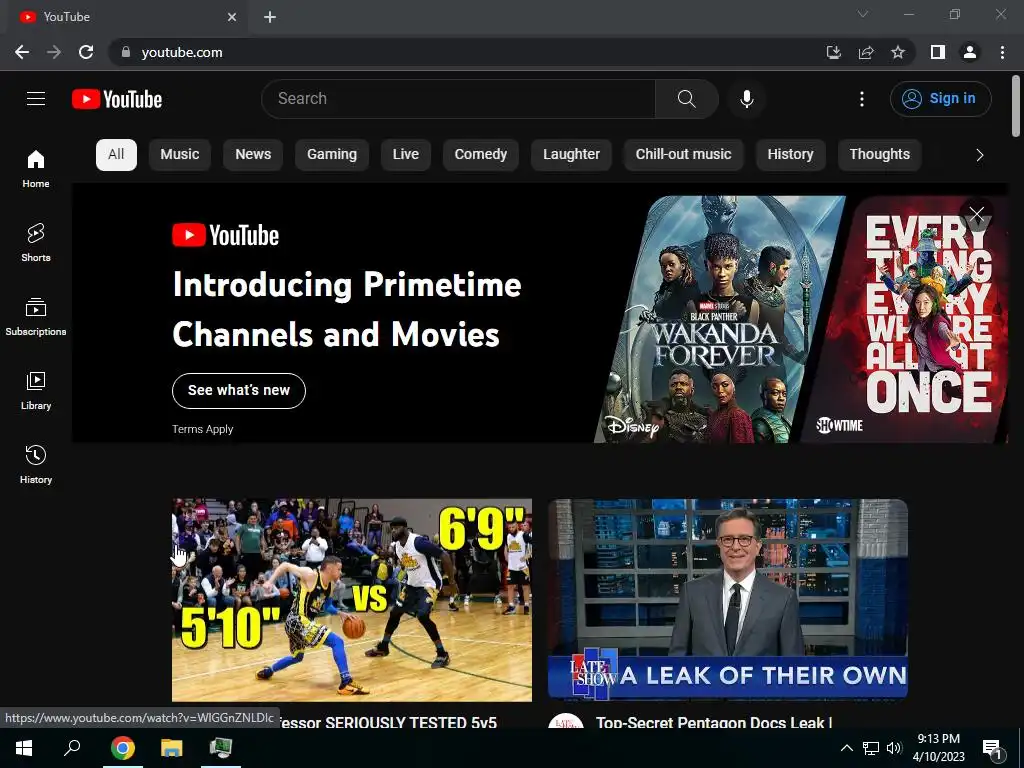The image size is (1024, 768).
Task: Select the Music filter chip
Action: [180, 155]
